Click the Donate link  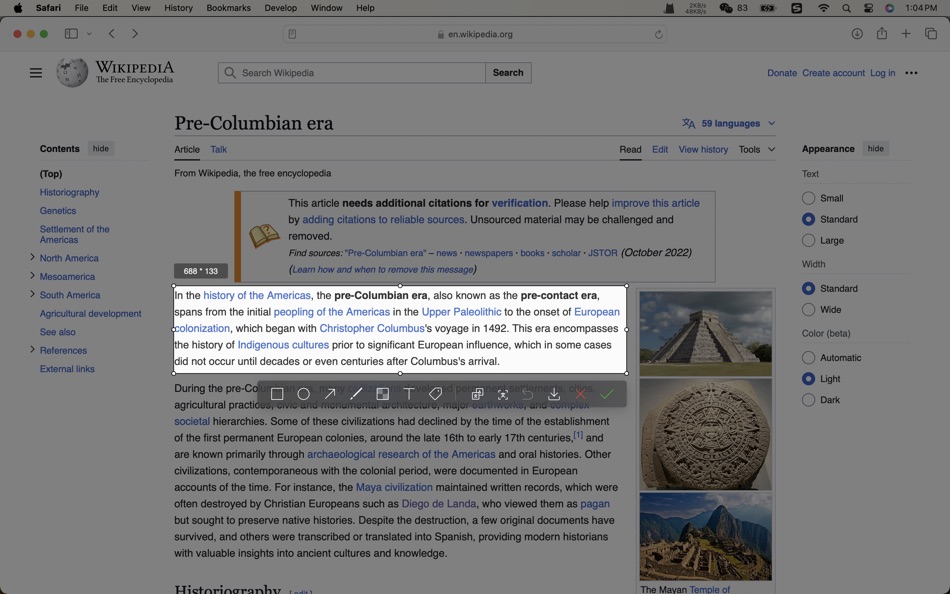point(782,73)
